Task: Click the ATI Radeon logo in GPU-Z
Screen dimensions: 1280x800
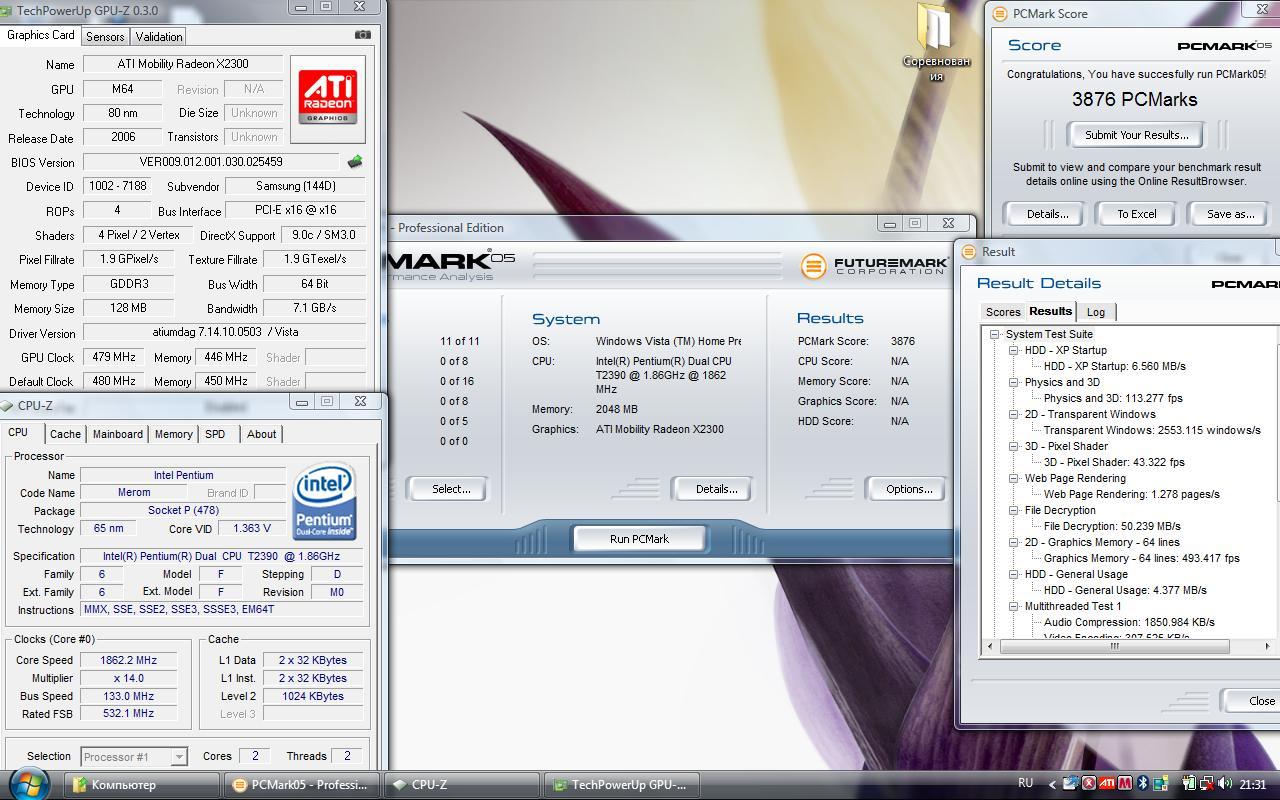Action: pos(328,98)
